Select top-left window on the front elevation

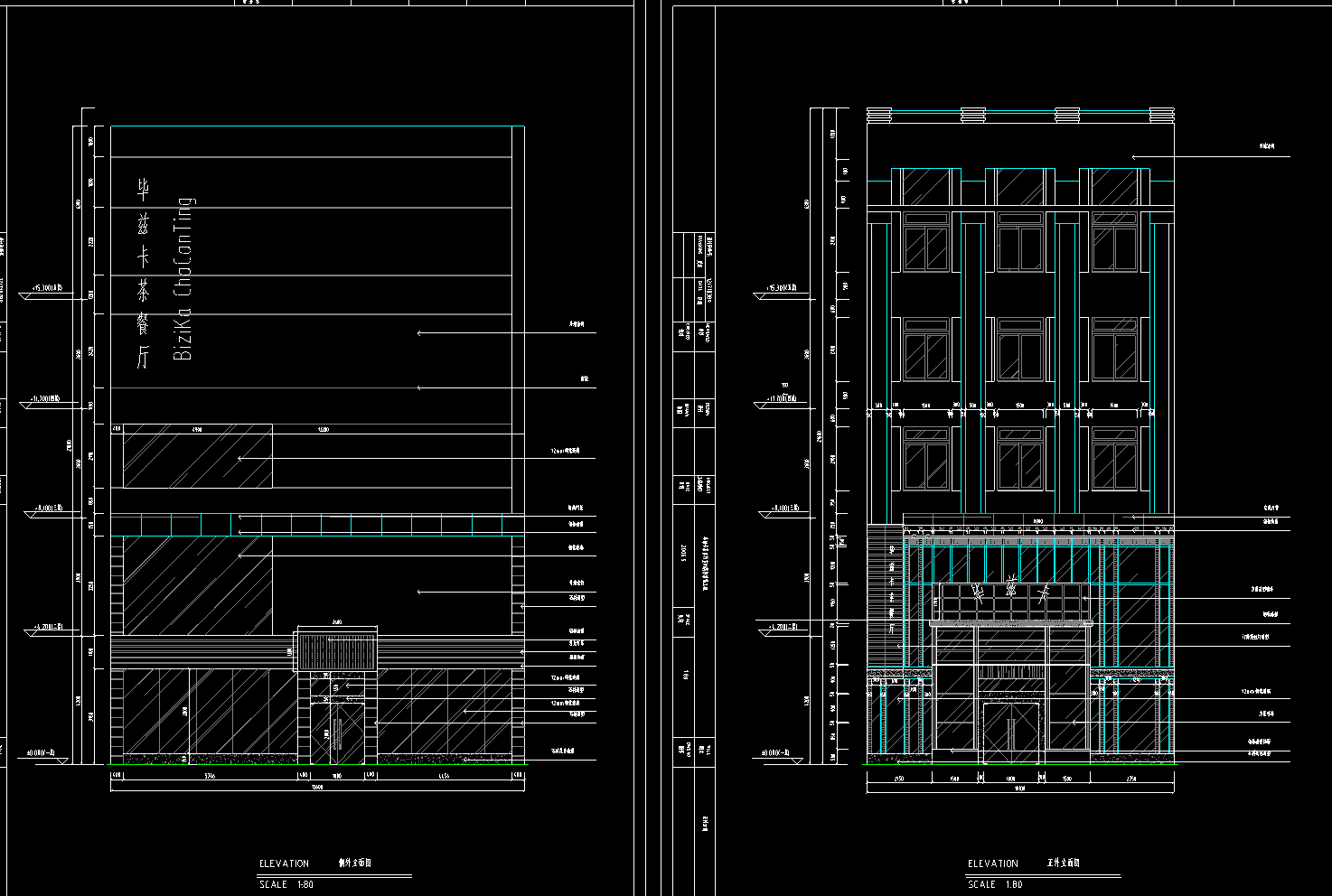[925, 248]
